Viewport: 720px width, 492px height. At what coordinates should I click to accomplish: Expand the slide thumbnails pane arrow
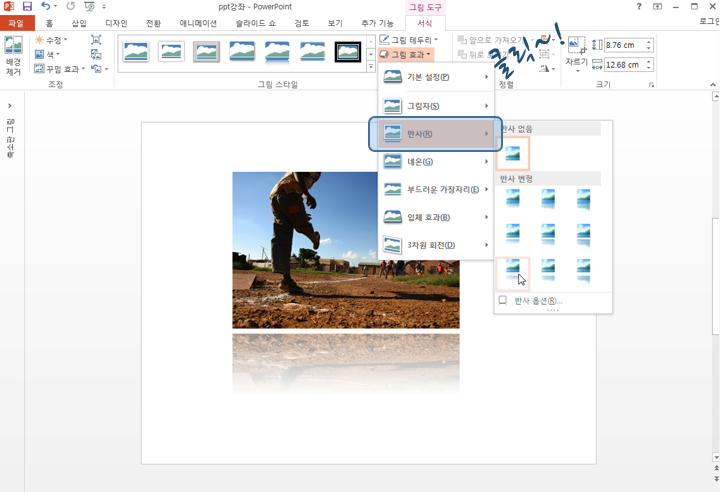tap(10, 106)
